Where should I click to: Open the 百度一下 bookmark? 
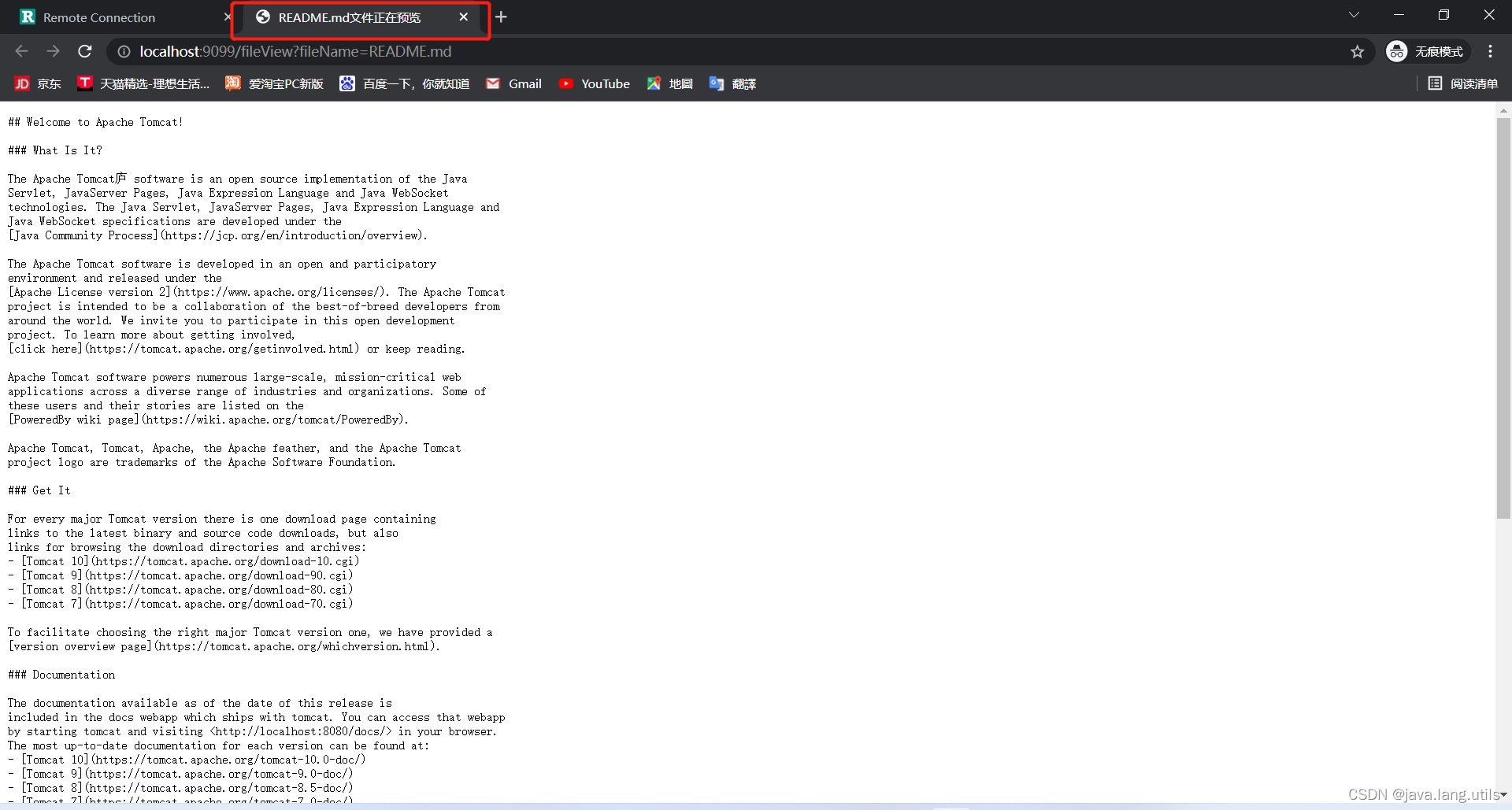tap(404, 83)
